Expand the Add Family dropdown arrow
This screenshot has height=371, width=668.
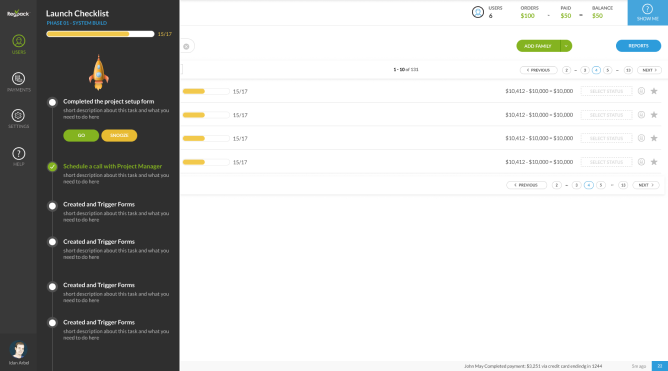click(566, 46)
